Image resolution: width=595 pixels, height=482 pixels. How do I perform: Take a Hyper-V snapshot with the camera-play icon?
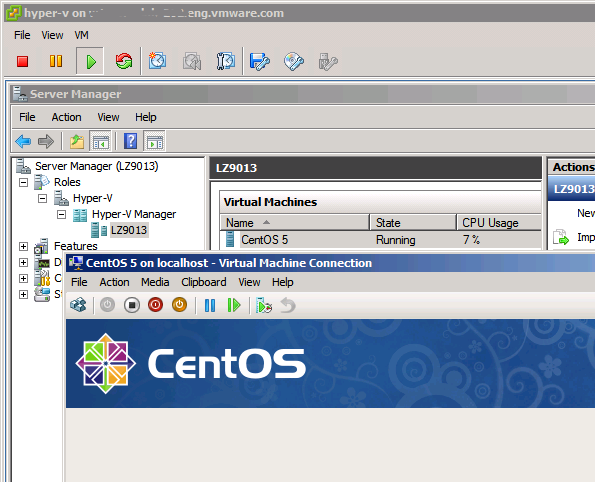coord(264,305)
